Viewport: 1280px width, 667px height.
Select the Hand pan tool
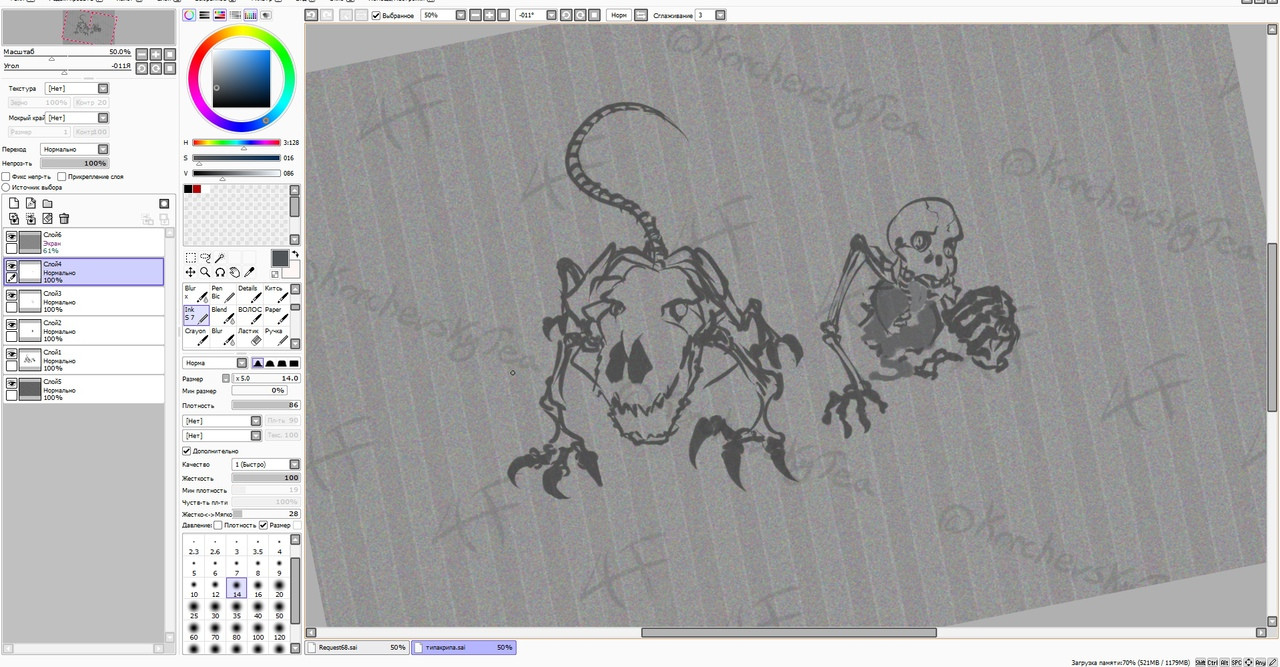pyautogui.click(x=234, y=272)
